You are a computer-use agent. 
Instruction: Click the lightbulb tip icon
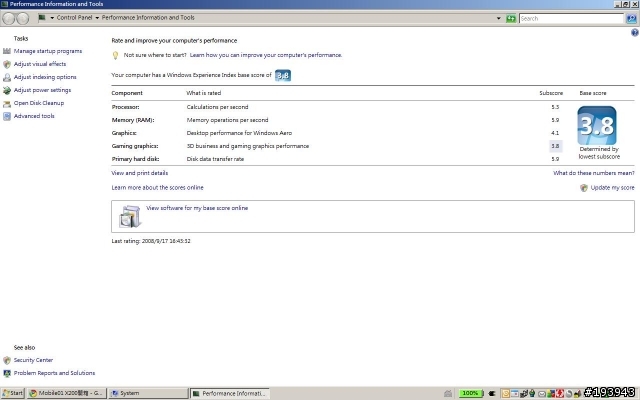click(x=115, y=56)
